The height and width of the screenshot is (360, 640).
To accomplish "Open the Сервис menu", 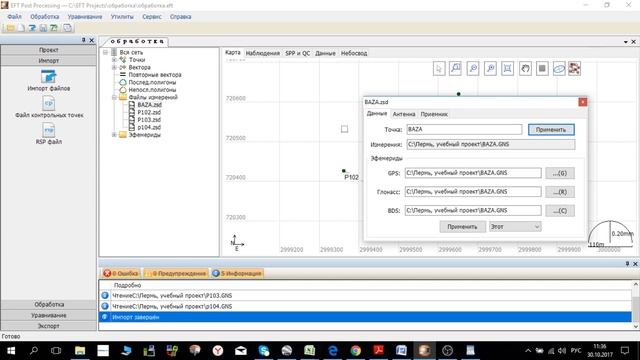I will (152, 17).
